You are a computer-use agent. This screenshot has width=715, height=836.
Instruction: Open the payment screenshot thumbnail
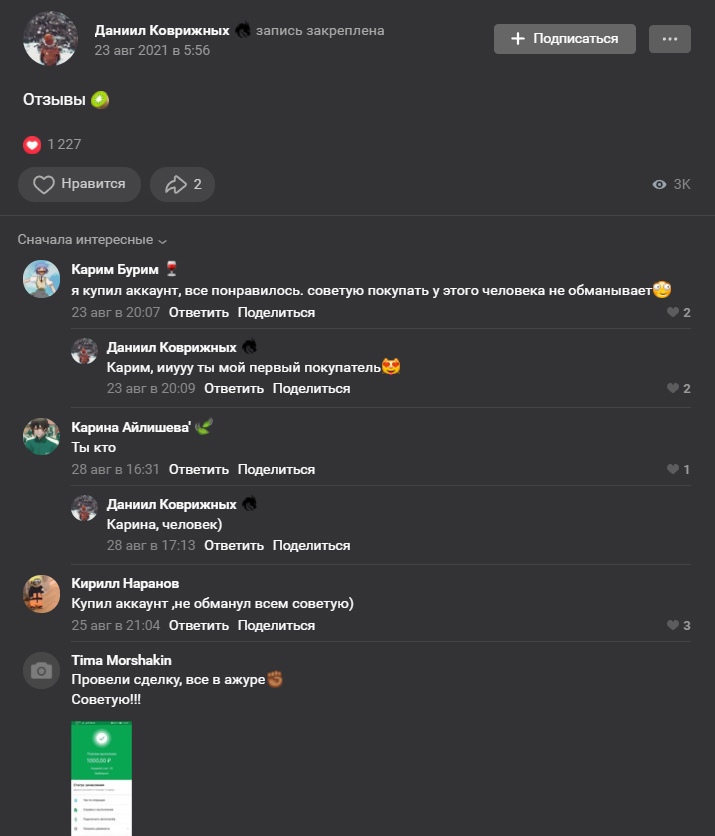click(x=101, y=778)
